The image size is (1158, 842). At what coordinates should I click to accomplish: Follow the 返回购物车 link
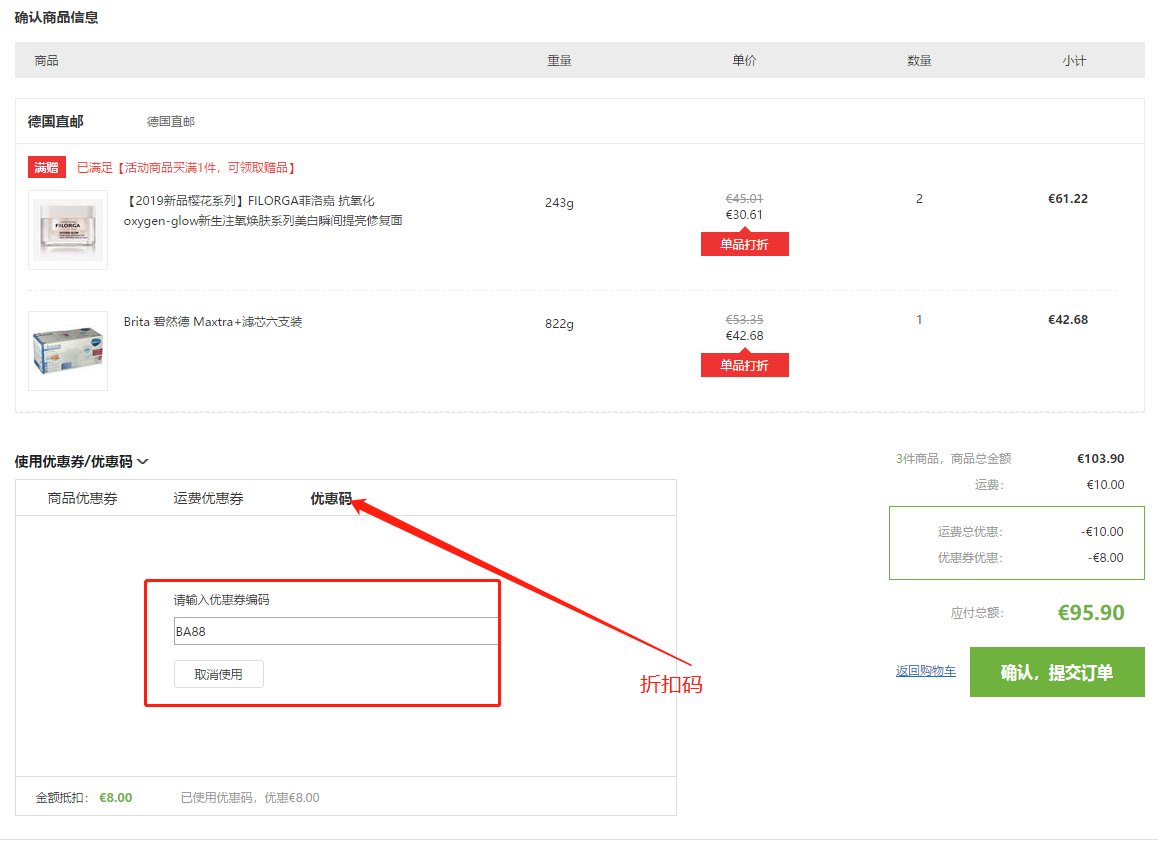coord(925,671)
